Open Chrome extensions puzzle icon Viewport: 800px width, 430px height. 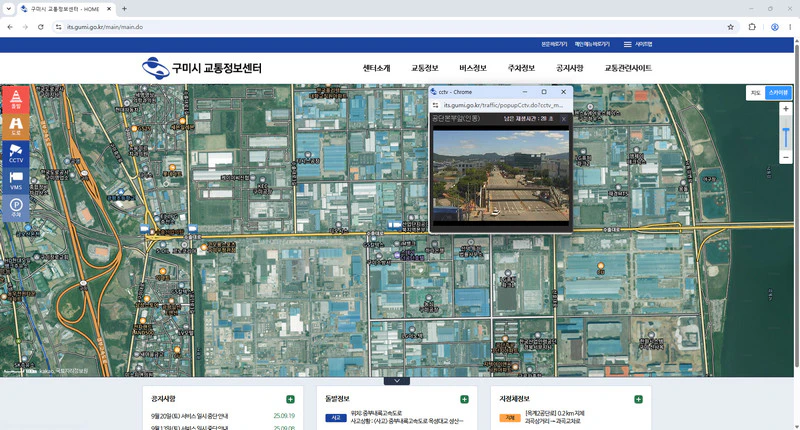point(752,27)
